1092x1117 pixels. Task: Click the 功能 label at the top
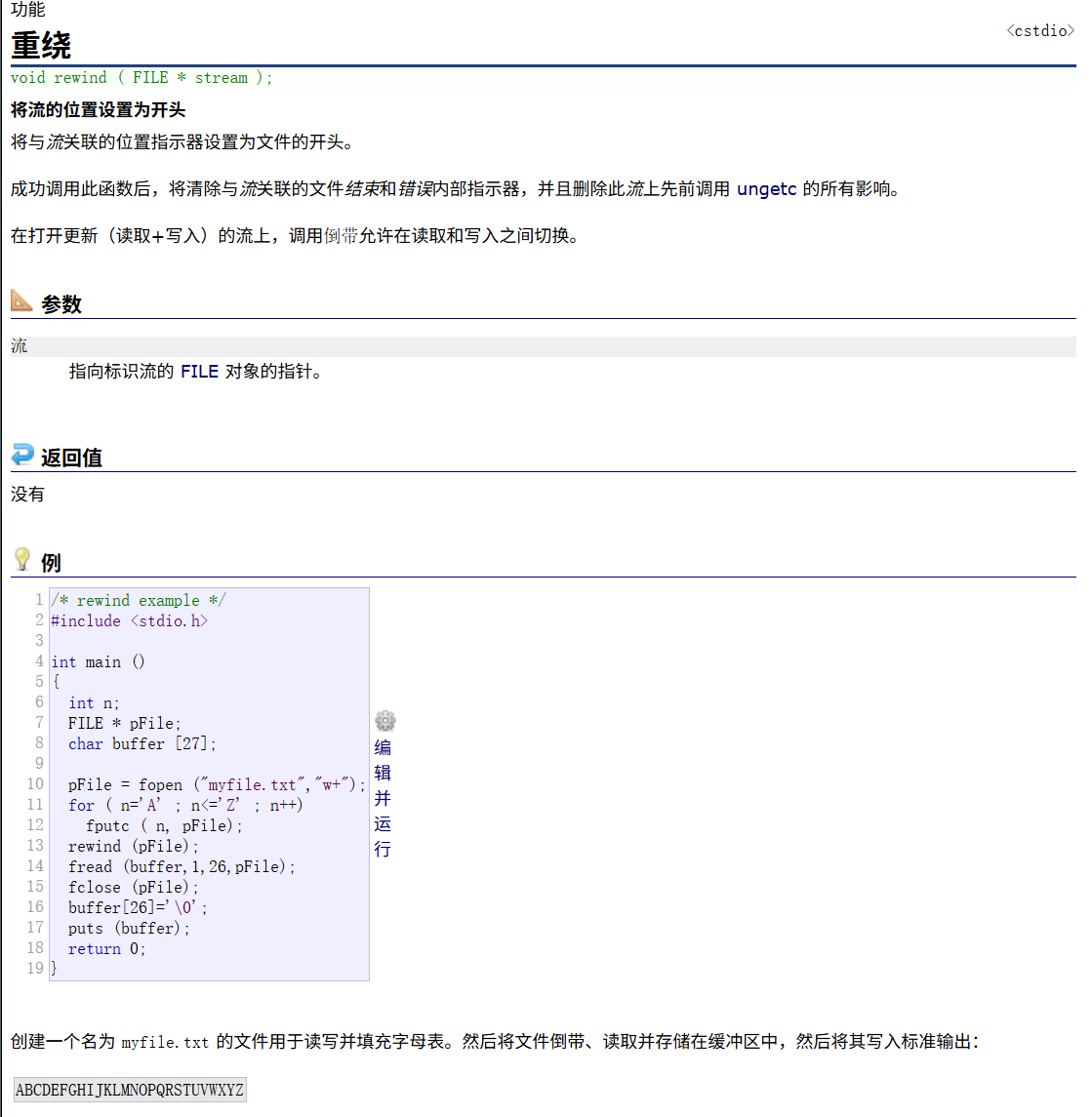point(27,9)
